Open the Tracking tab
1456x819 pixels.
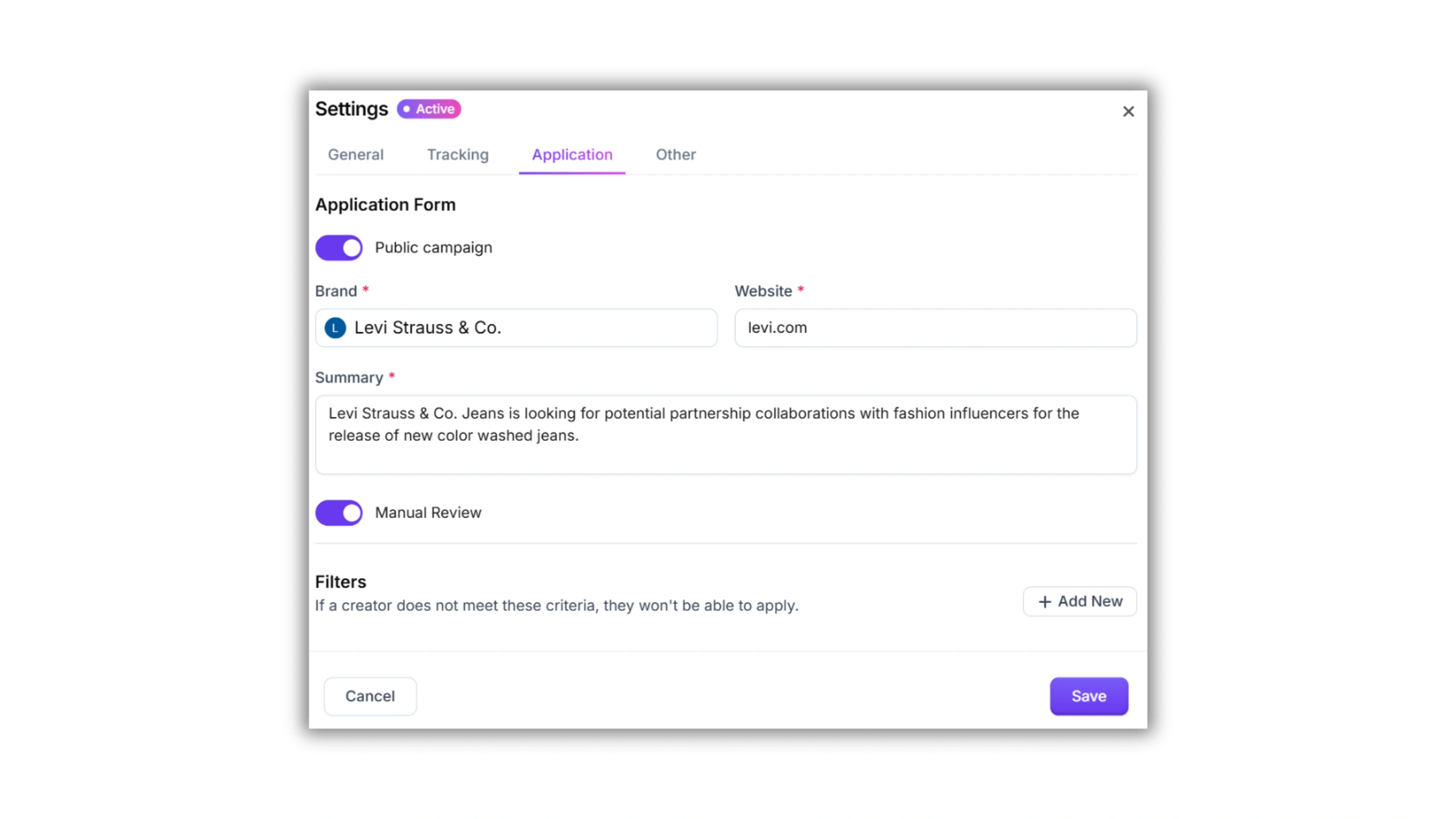tap(457, 155)
